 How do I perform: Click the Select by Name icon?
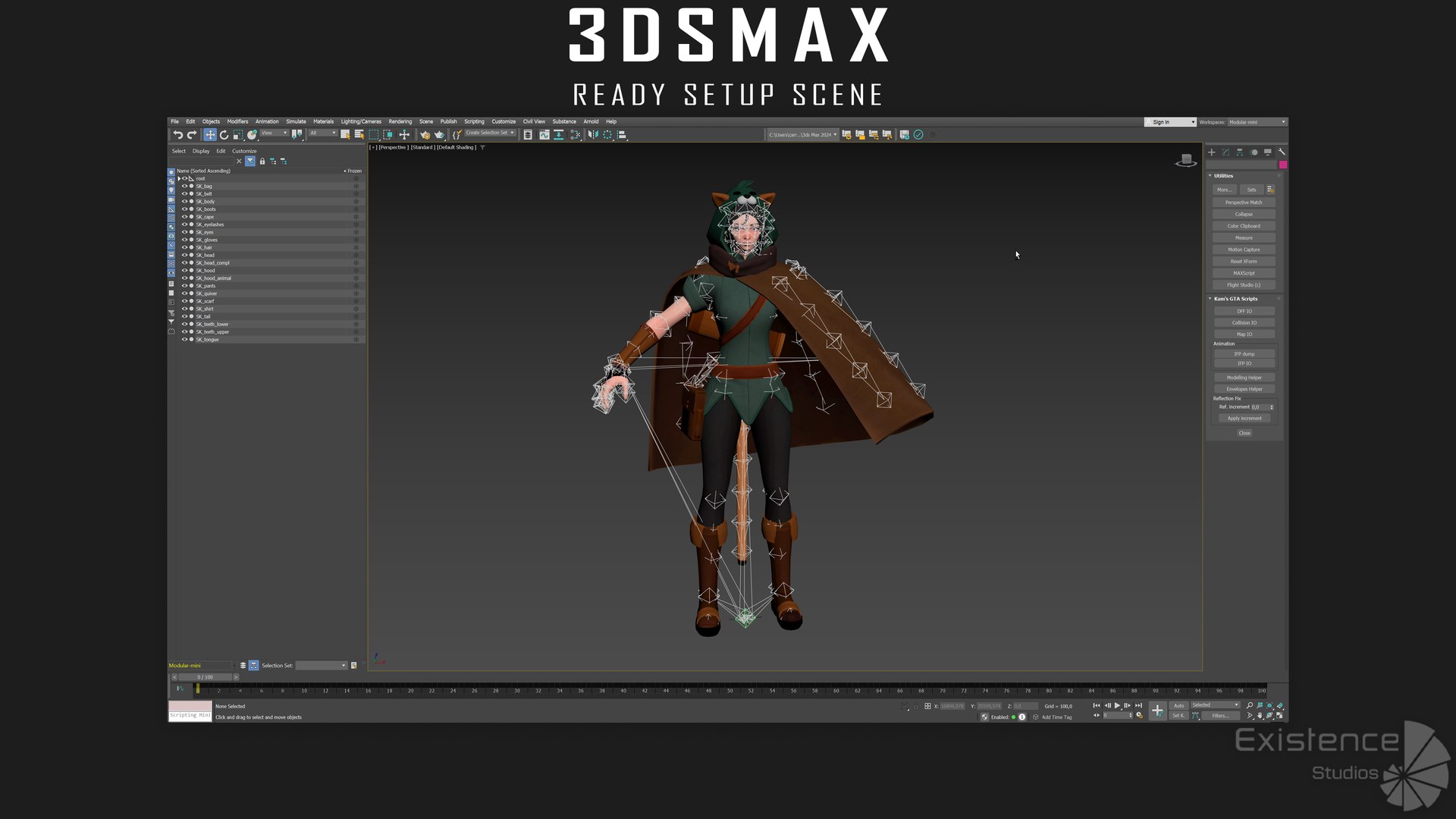tap(359, 135)
